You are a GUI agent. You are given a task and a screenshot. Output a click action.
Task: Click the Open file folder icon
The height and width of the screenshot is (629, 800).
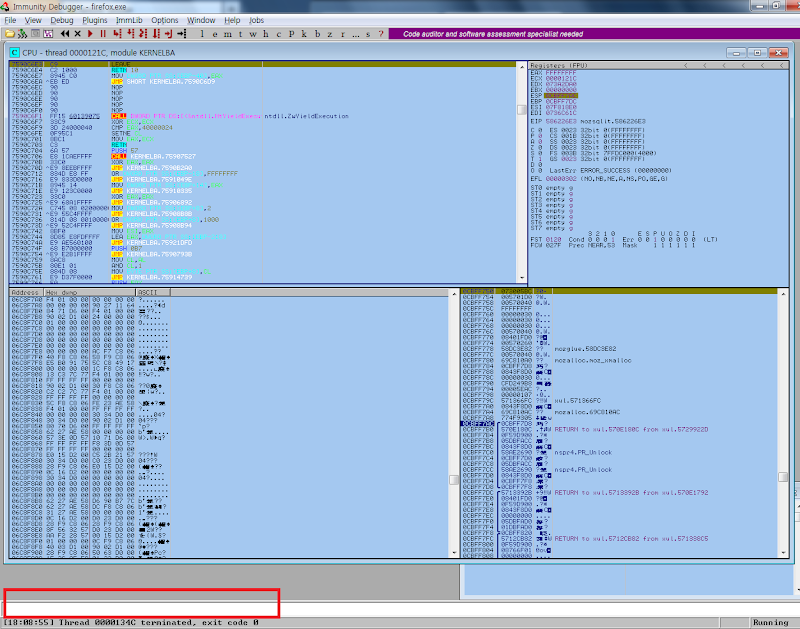9,33
